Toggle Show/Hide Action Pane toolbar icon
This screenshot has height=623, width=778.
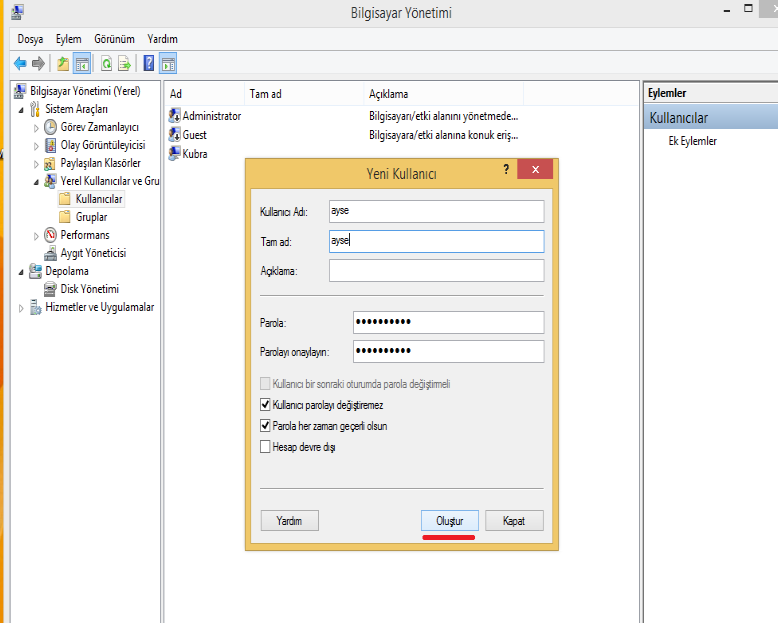(x=168, y=63)
